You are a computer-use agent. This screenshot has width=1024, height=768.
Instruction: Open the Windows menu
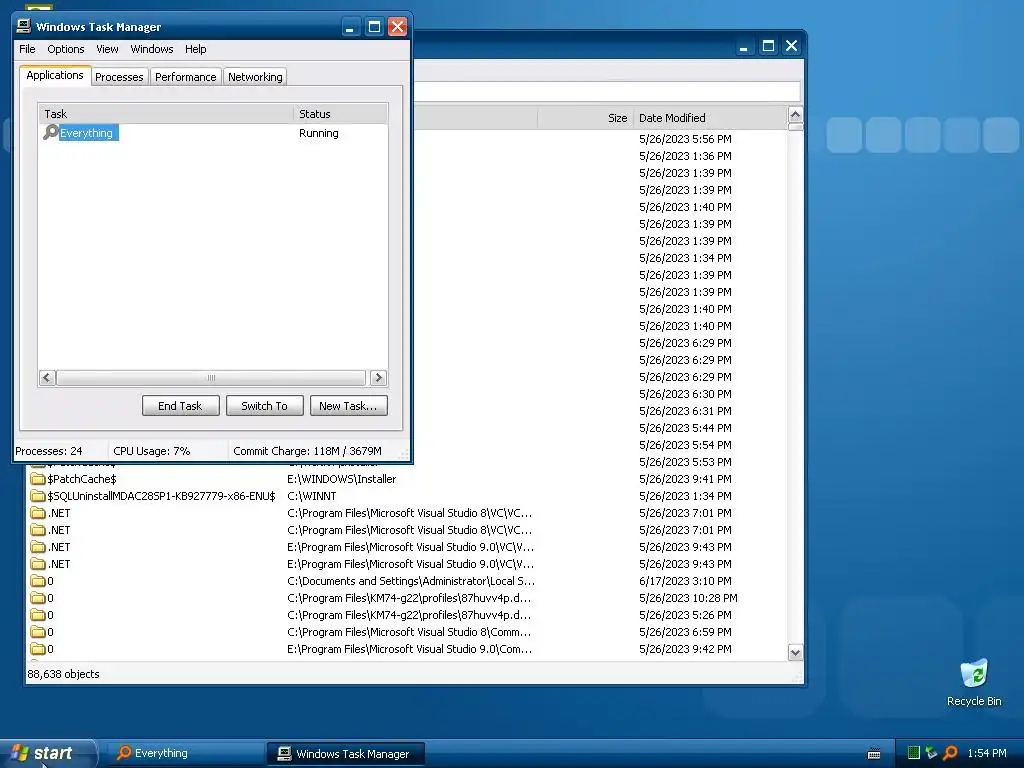click(x=152, y=49)
